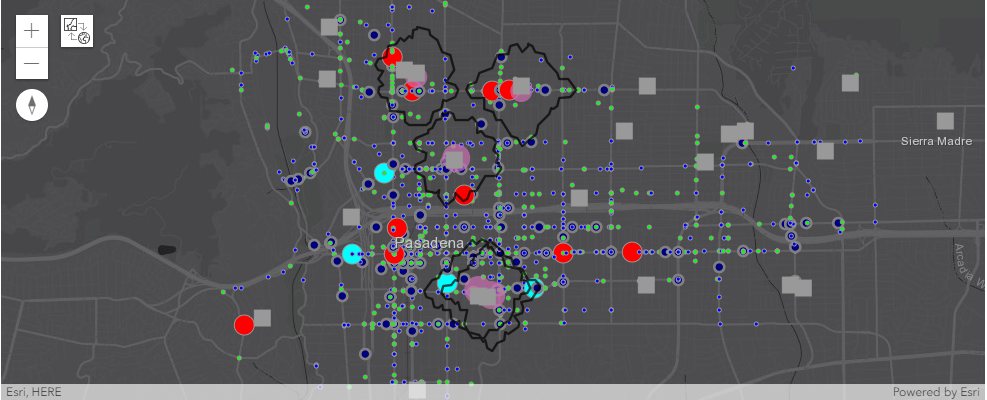Select the easternmost large red circle marker
This screenshot has width=987, height=400.
pyautogui.click(x=631, y=251)
